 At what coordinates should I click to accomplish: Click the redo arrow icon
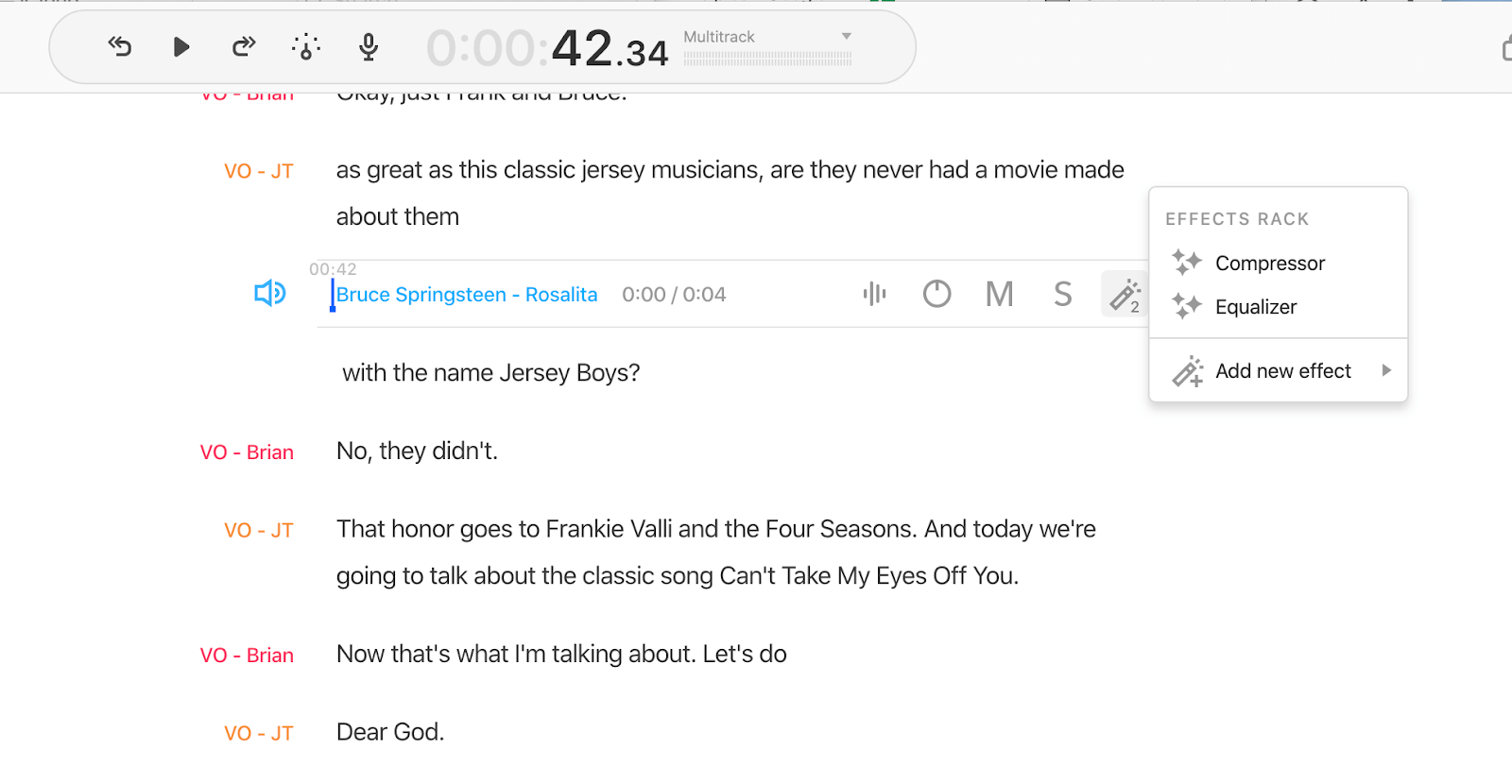pyautogui.click(x=244, y=46)
